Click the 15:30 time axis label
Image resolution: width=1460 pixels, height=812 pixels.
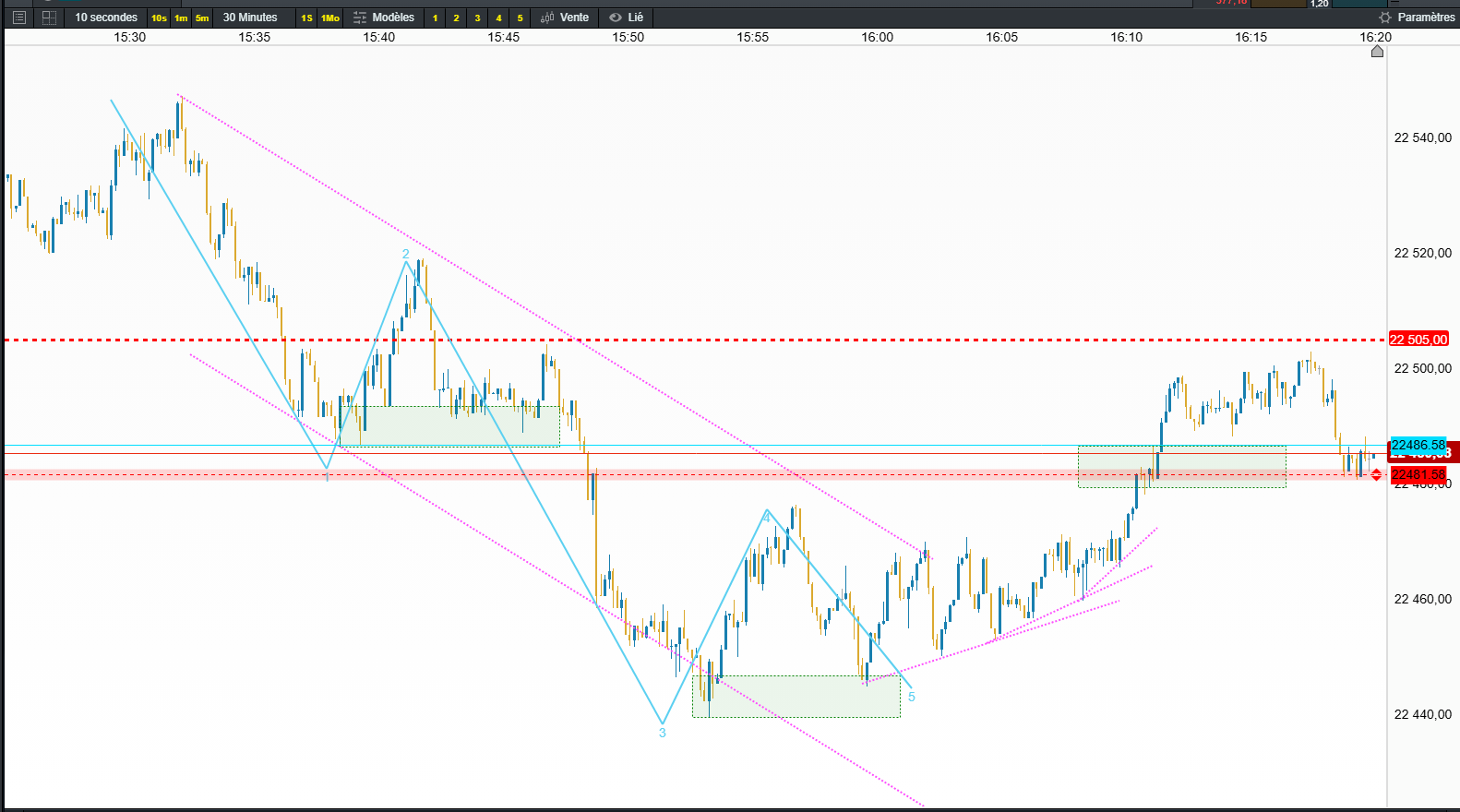tap(129, 37)
